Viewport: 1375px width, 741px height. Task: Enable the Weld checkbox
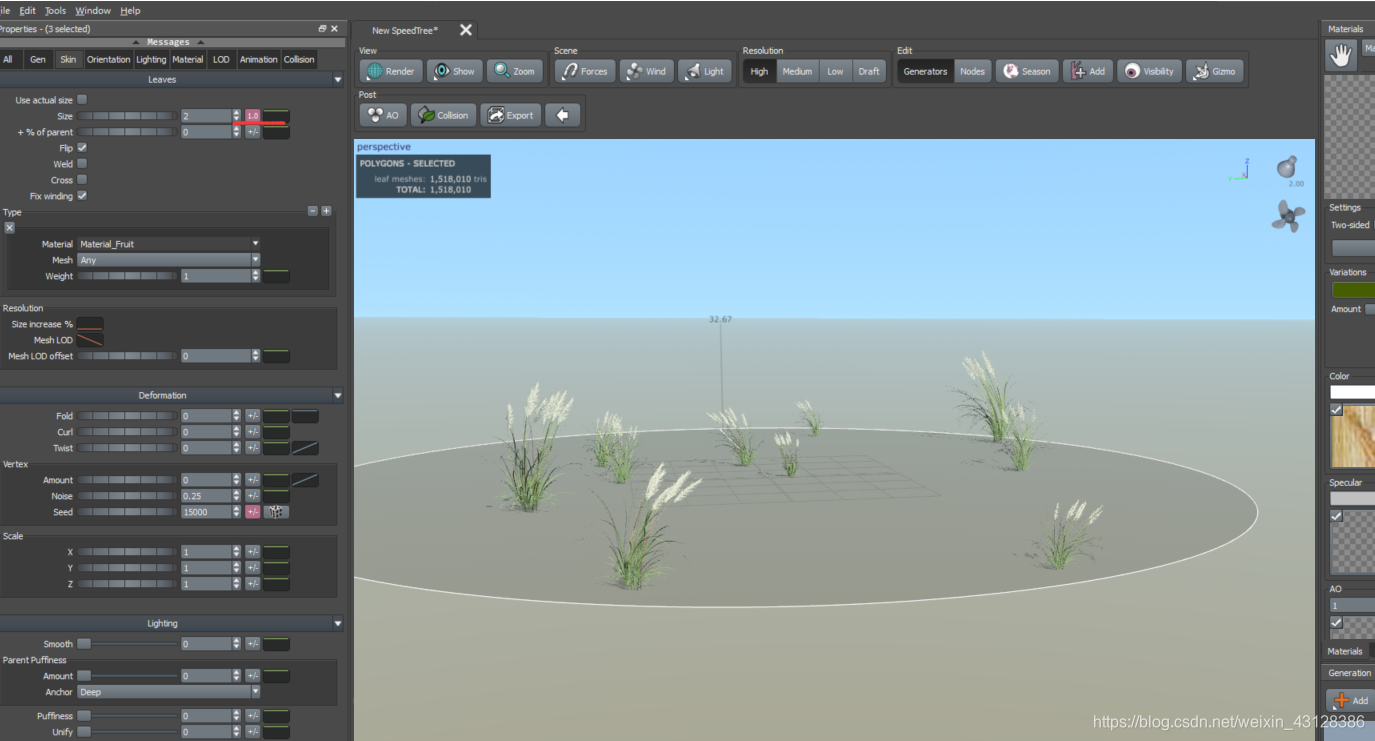(82, 164)
